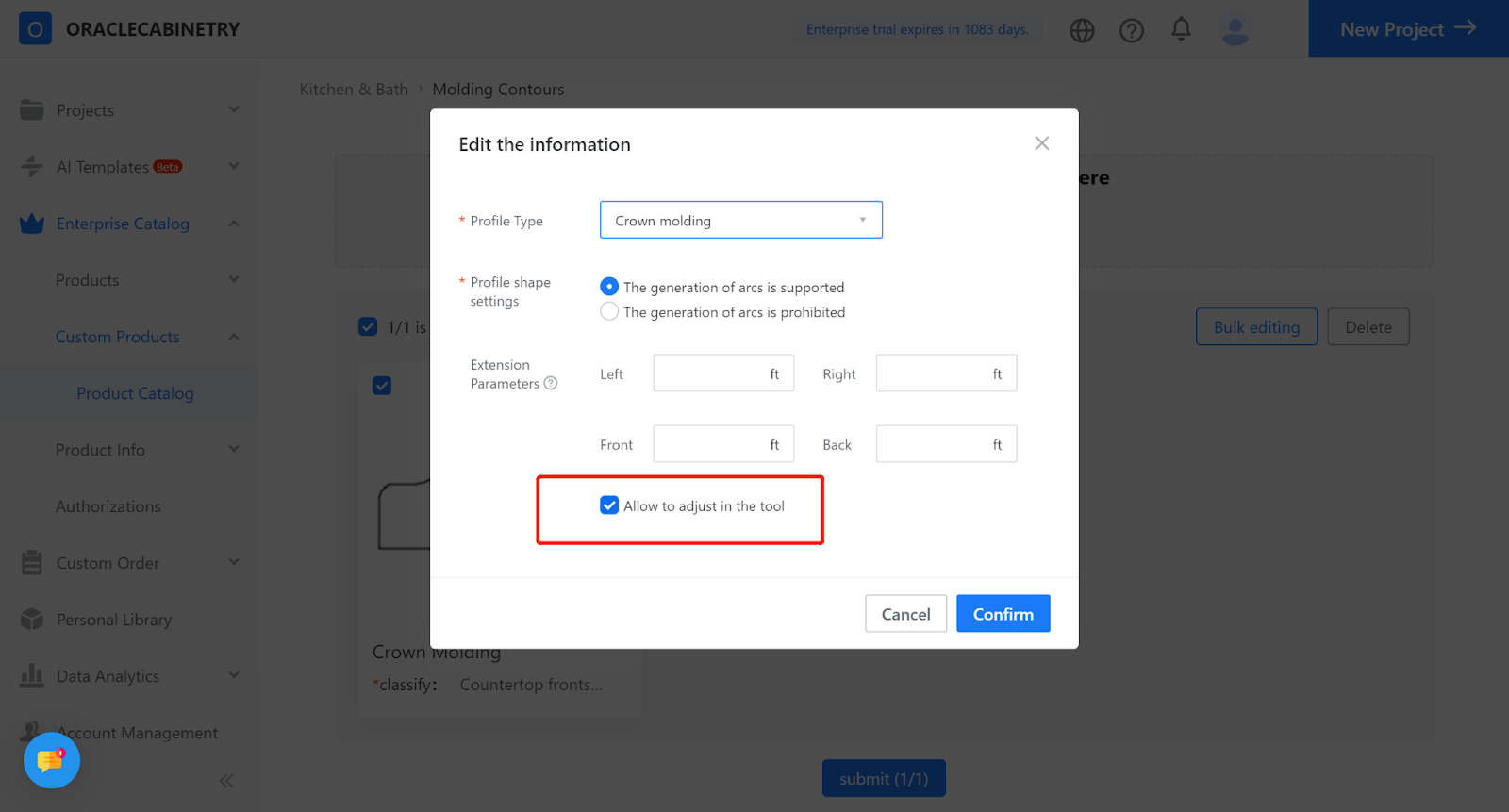Expand the Custom Order menu
The height and width of the screenshot is (812, 1509).
point(129,563)
